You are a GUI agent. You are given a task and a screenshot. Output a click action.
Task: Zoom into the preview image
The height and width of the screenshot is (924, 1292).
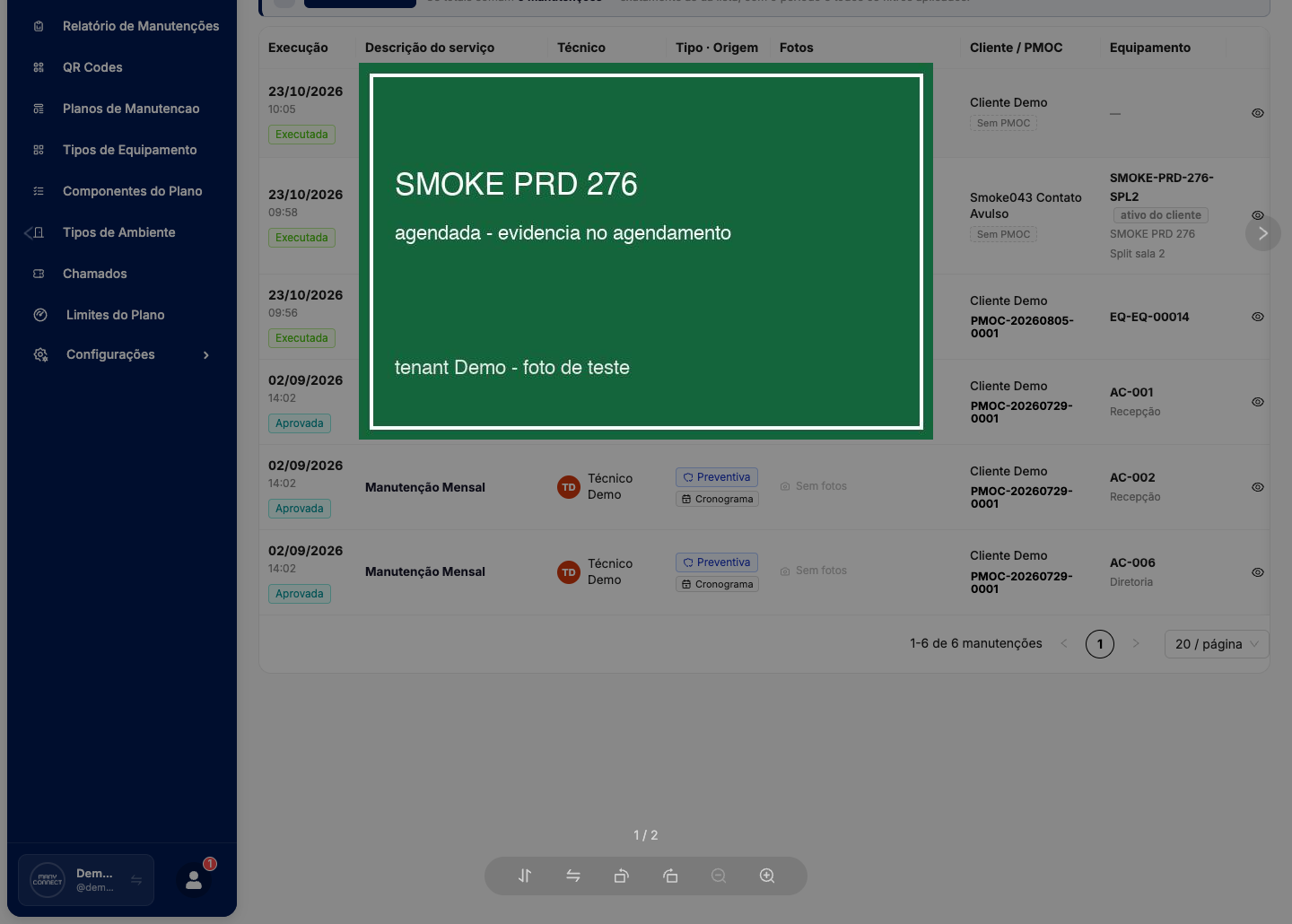pyautogui.click(x=767, y=876)
